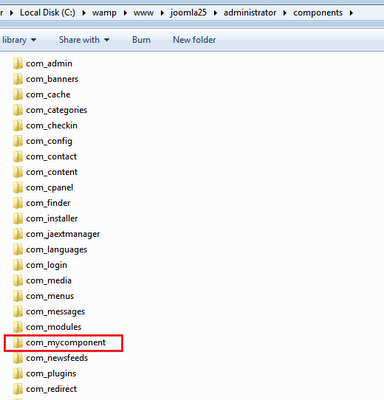Select the com_languages folder name
The height and width of the screenshot is (400, 384).
[56, 249]
